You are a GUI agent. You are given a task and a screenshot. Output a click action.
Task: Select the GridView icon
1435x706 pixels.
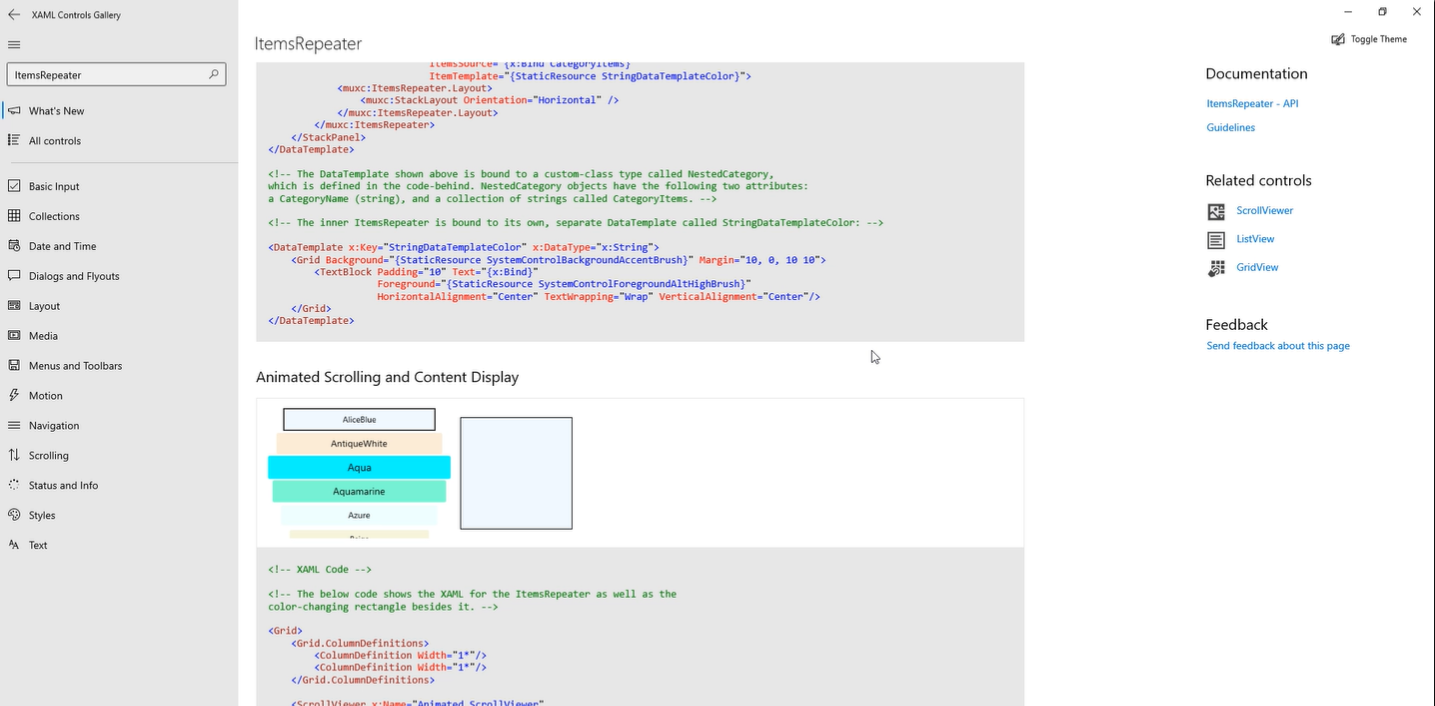[x=1216, y=267]
